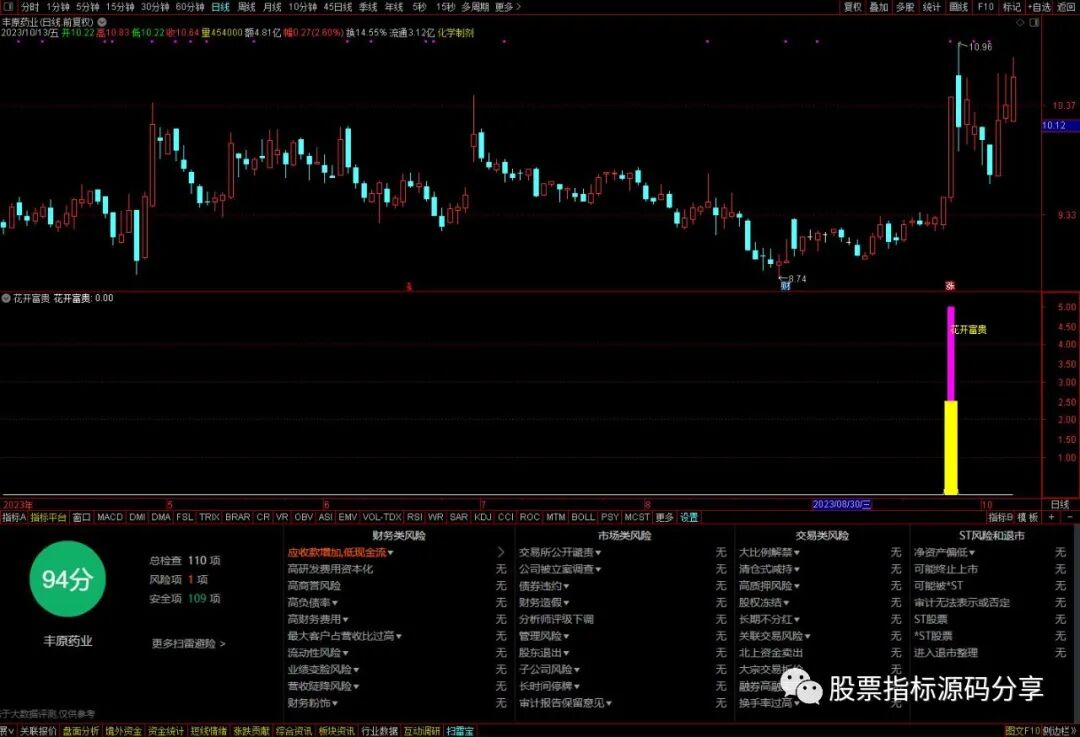Viewport: 1080px width, 737px height.
Task: Open 指标平台 indicator platform
Action: click(x=48, y=517)
